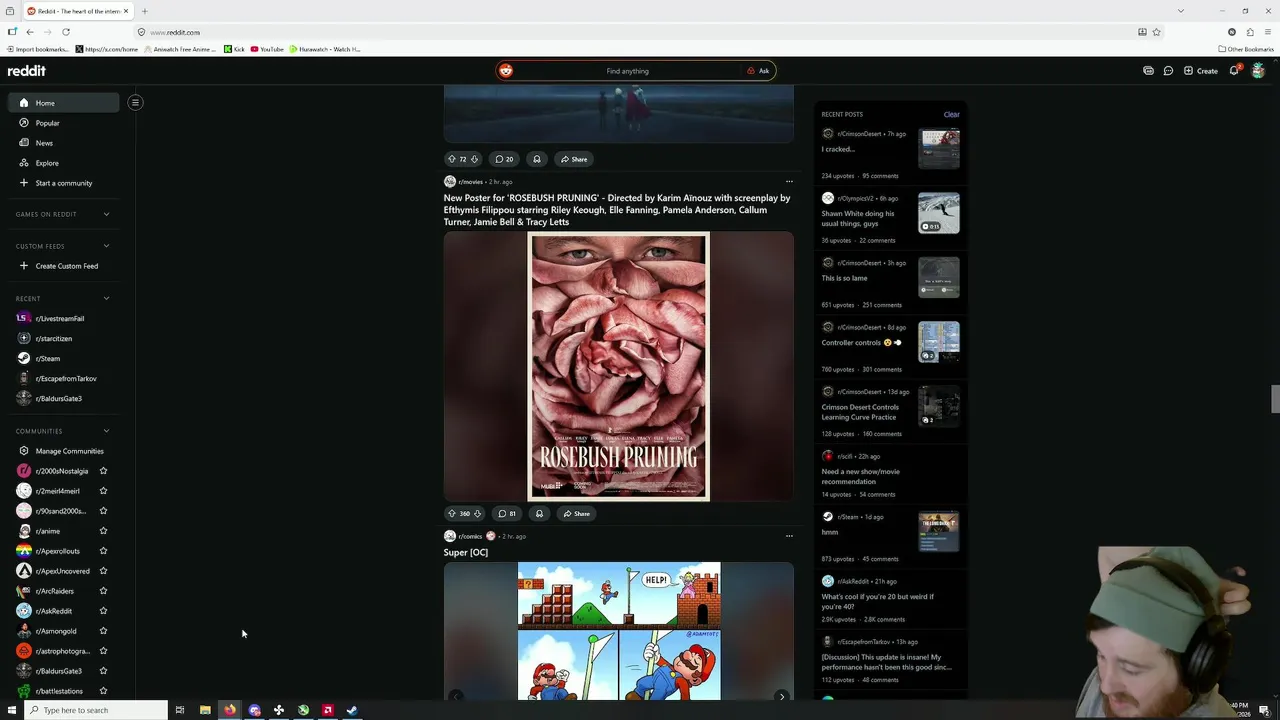Open Windows Task View in taskbar
This screenshot has width=1280, height=720.
pos(180,710)
